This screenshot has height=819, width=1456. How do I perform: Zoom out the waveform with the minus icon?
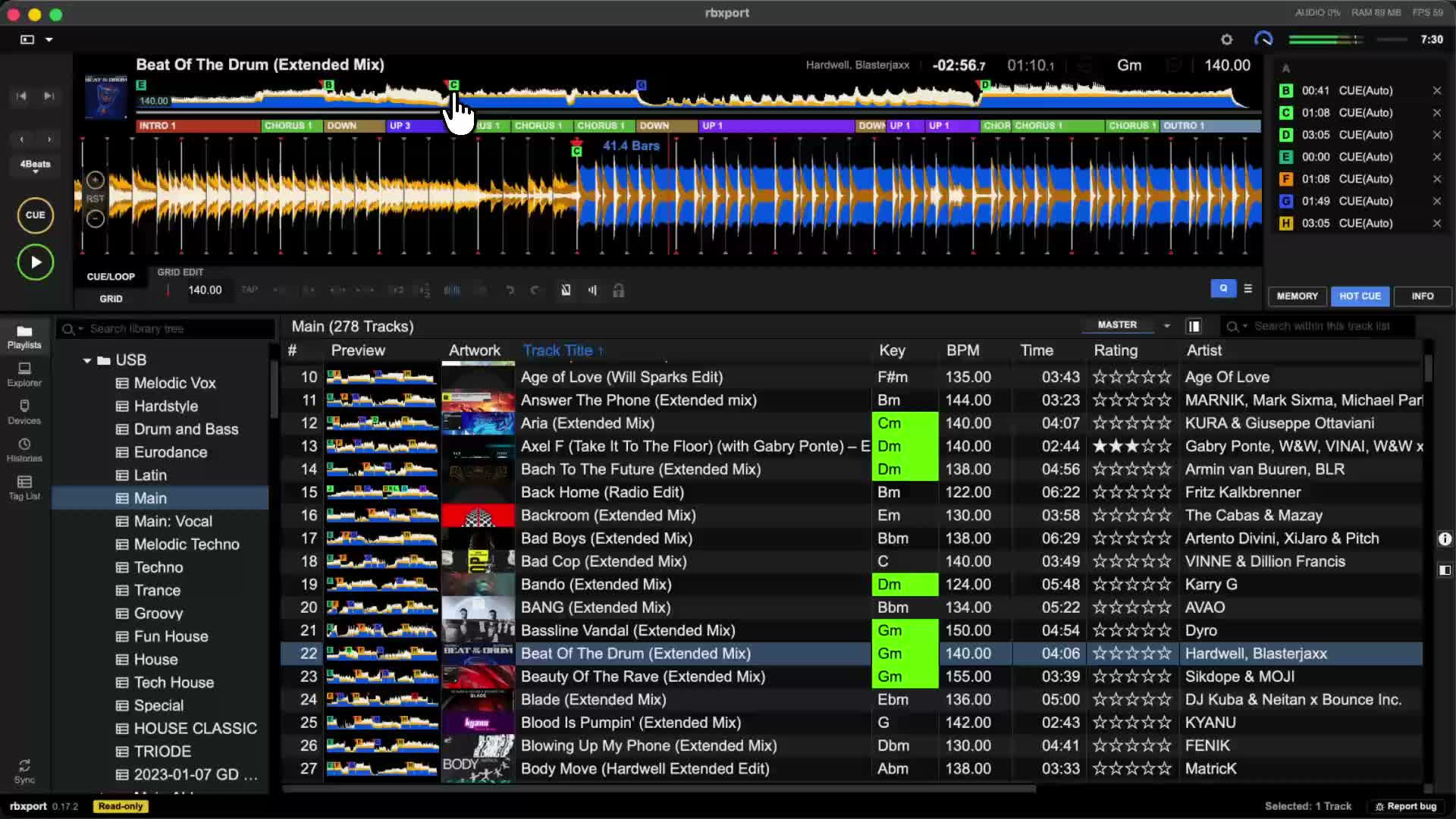[95, 219]
